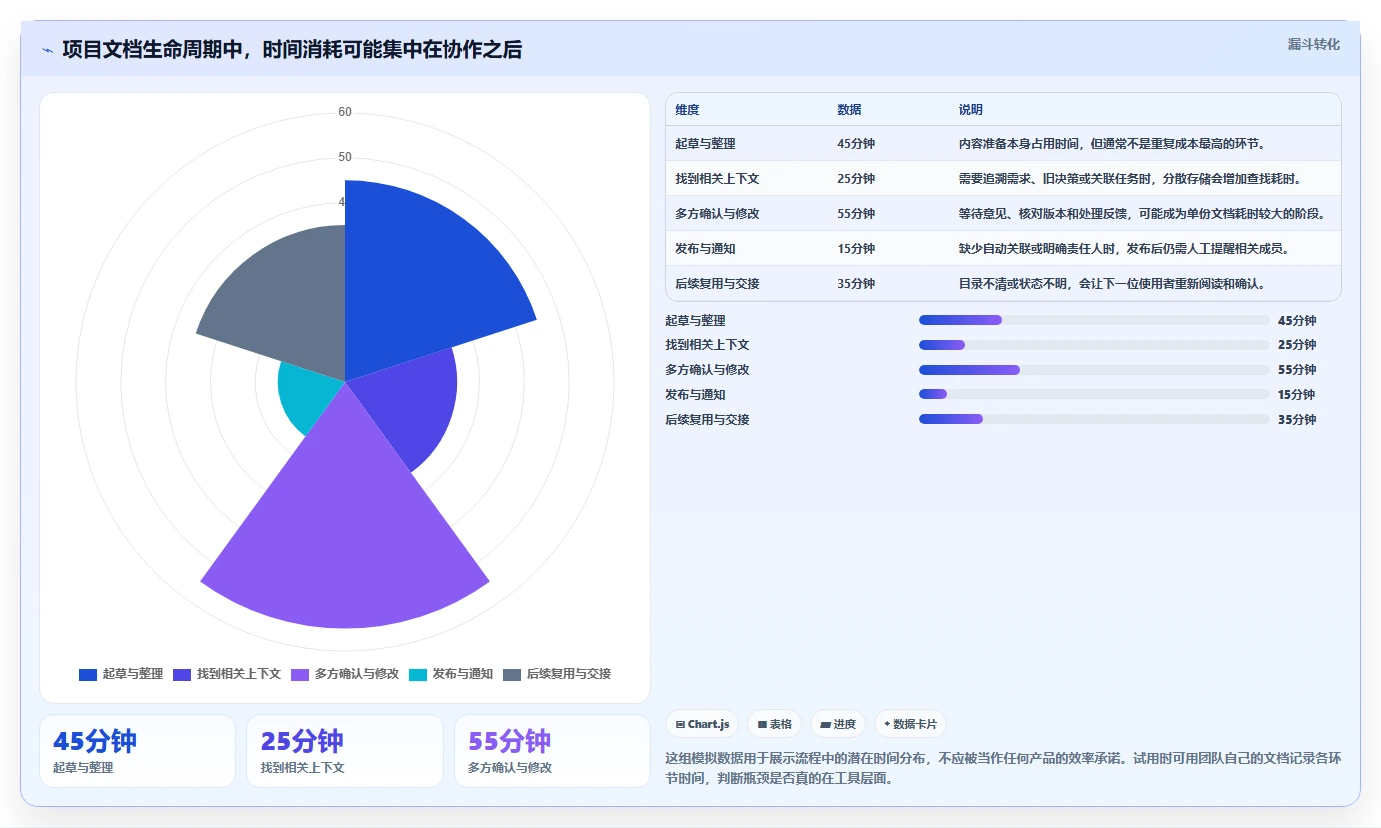Image resolution: width=1381 pixels, height=828 pixels.
Task: Select the 数据卡片 chip
Action: [x=910, y=724]
